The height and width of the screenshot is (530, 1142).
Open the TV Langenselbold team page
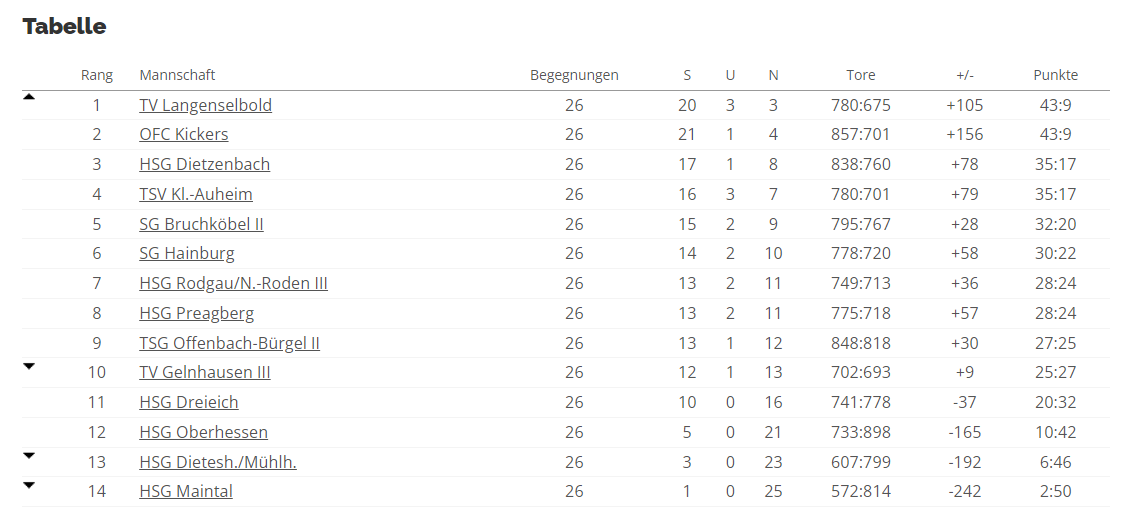click(x=205, y=105)
